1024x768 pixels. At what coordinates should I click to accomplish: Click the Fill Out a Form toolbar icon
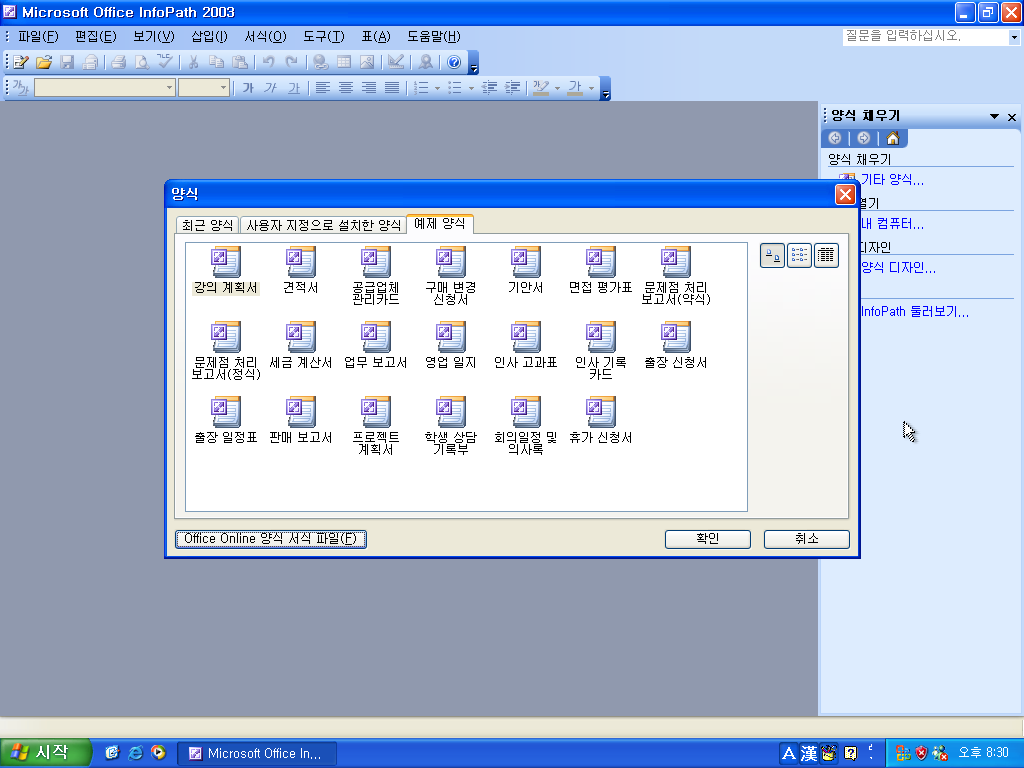[x=21, y=62]
